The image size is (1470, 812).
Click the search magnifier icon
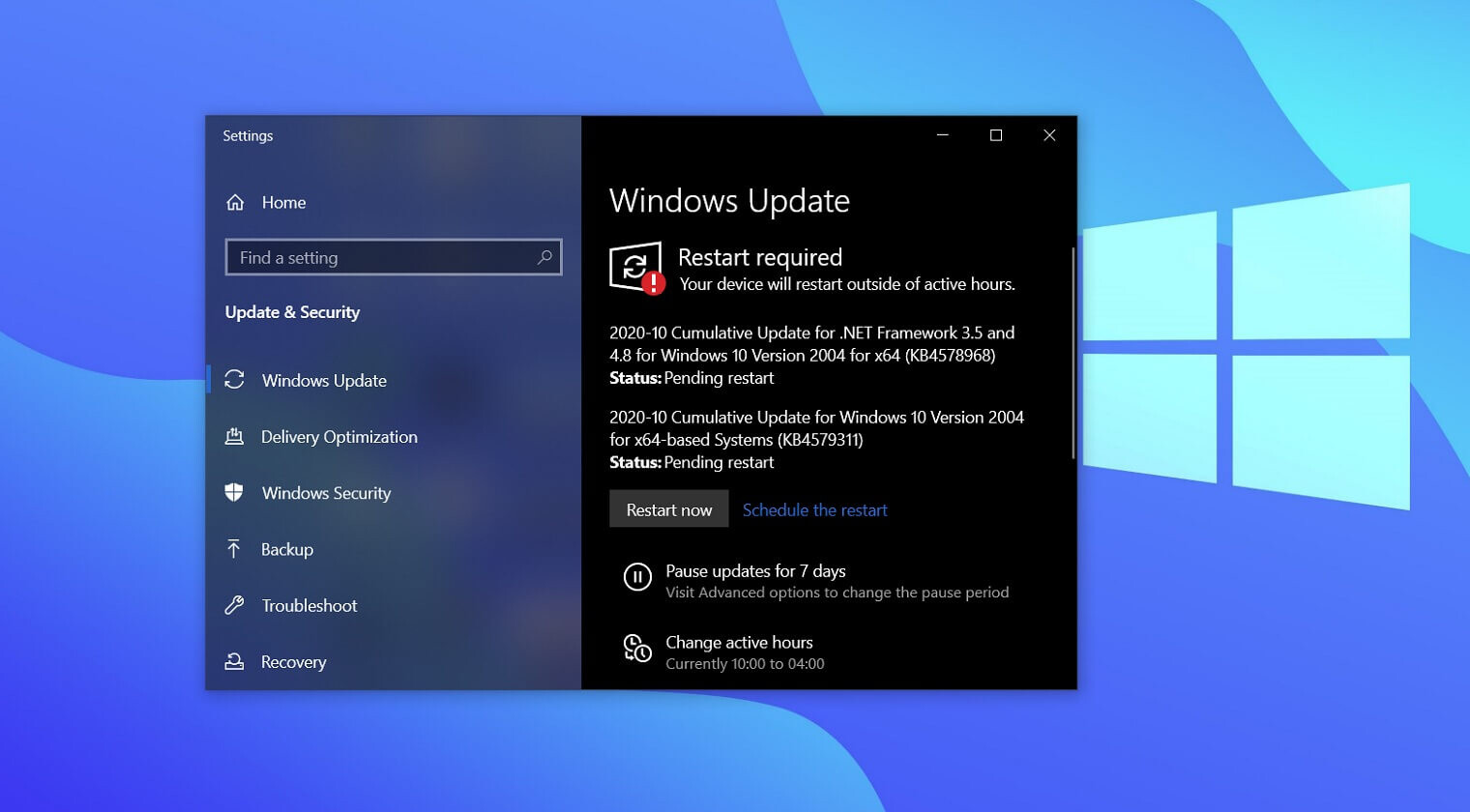pyautogui.click(x=544, y=257)
